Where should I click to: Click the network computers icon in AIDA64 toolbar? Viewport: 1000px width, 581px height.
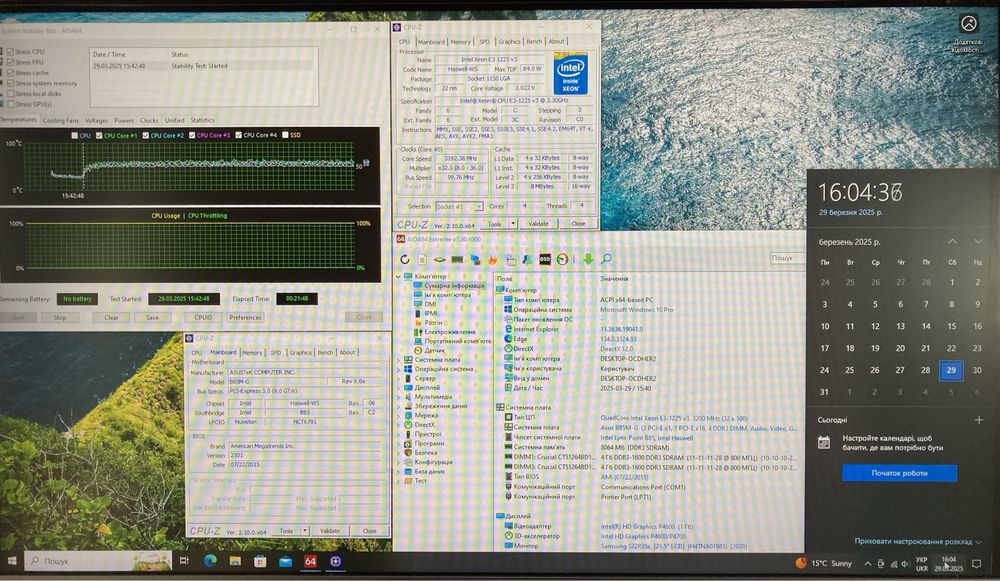475,259
